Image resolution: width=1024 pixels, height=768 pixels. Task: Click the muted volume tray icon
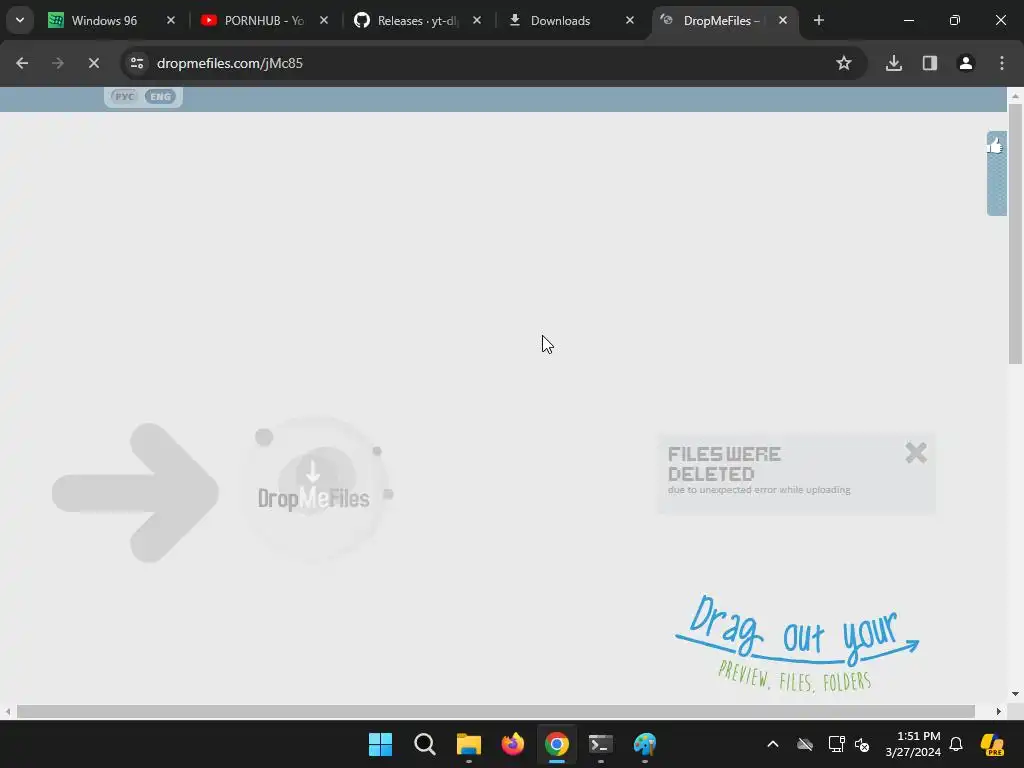[862, 744]
